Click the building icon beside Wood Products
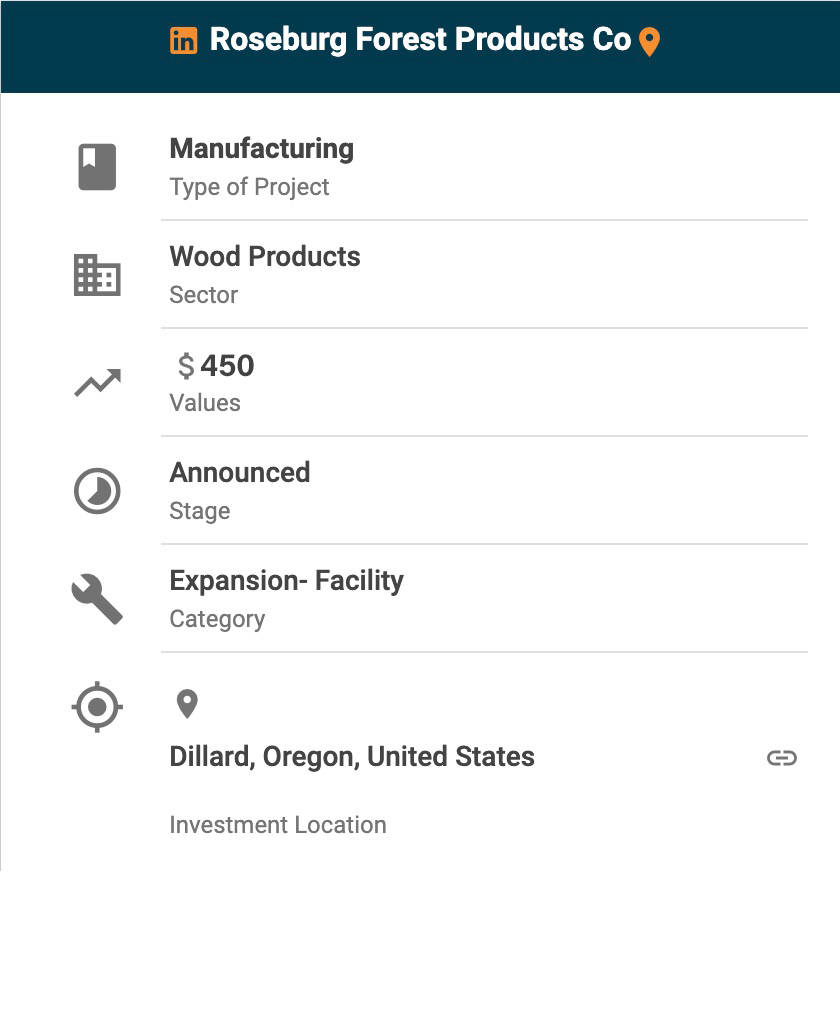 pos(97,275)
